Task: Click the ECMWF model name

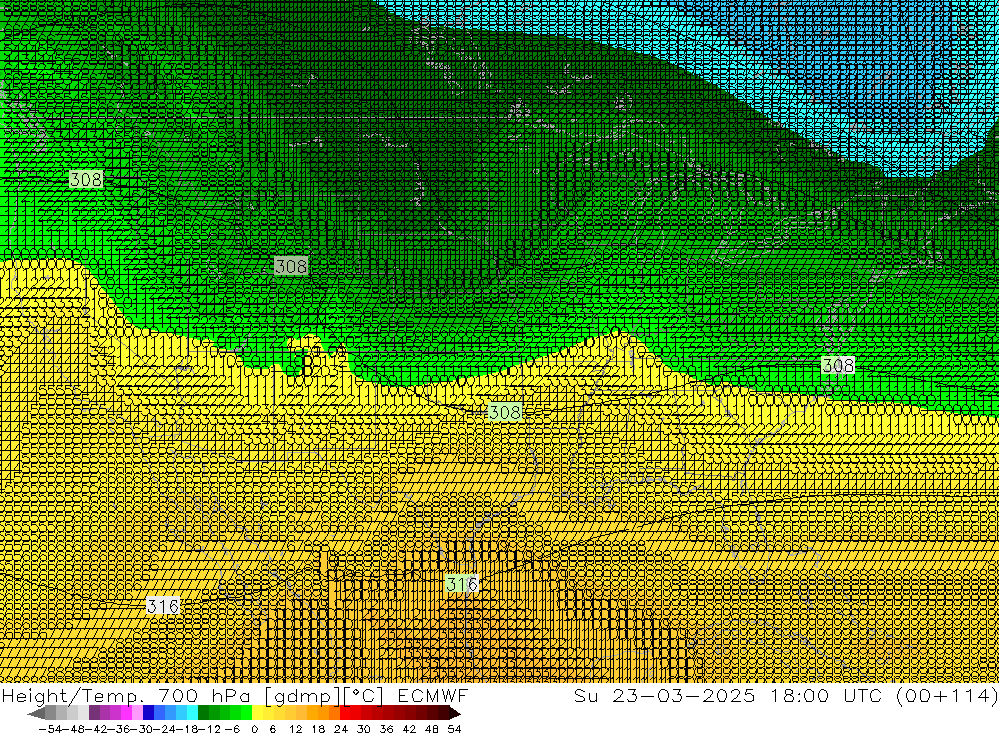Action: [432, 695]
